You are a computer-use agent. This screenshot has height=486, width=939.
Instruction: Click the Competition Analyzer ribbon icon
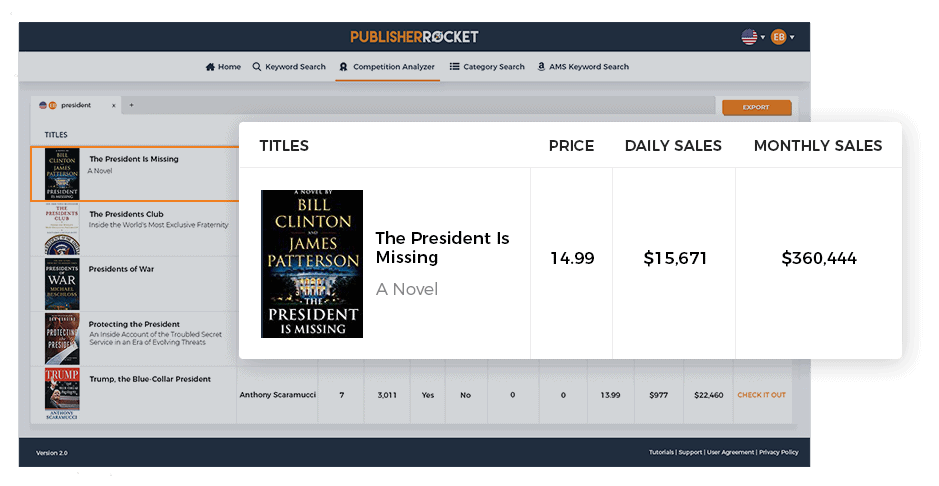pos(343,67)
